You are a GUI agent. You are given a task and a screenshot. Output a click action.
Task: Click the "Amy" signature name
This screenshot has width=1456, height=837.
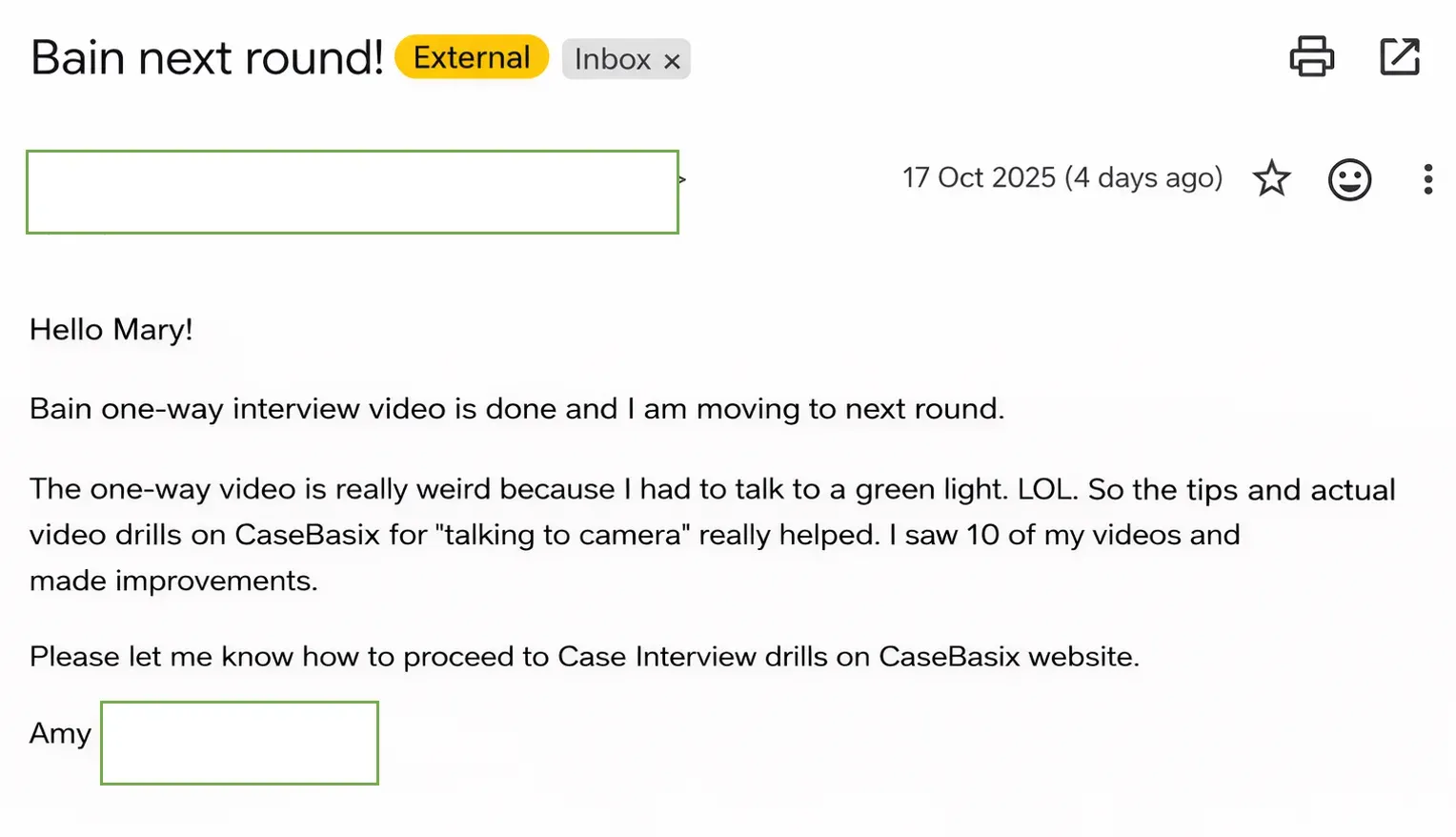[x=60, y=733]
